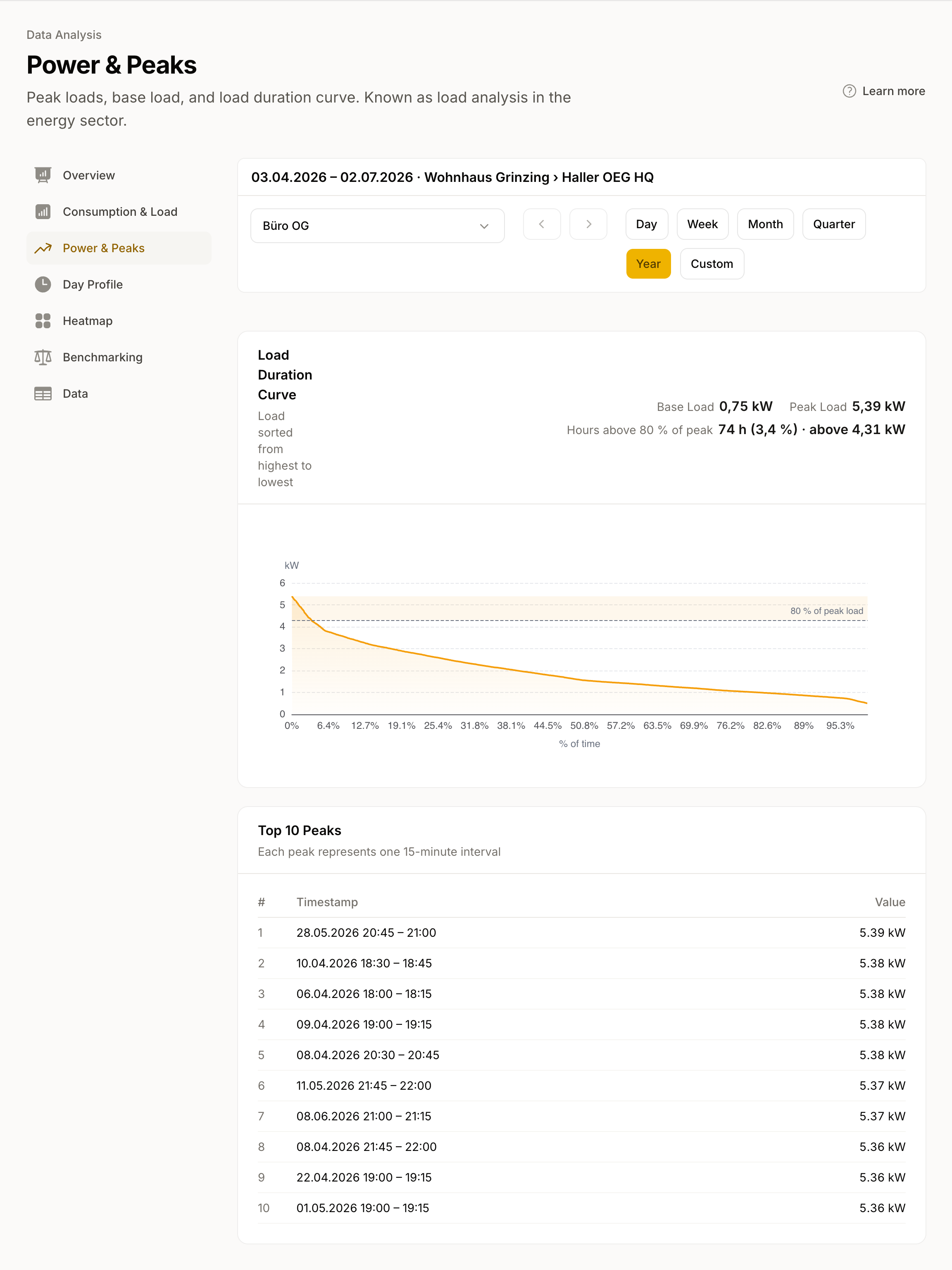Select Power & Peaks in sidebar
The image size is (952, 1270).
pos(119,248)
